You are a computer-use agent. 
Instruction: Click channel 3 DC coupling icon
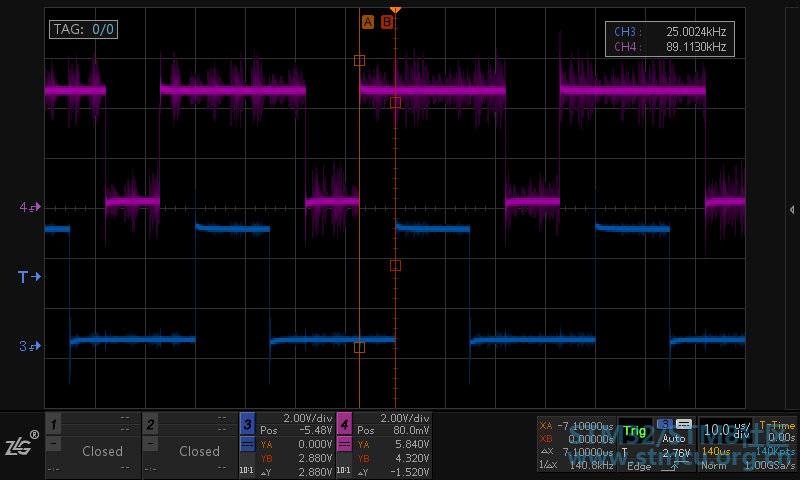(x=247, y=444)
